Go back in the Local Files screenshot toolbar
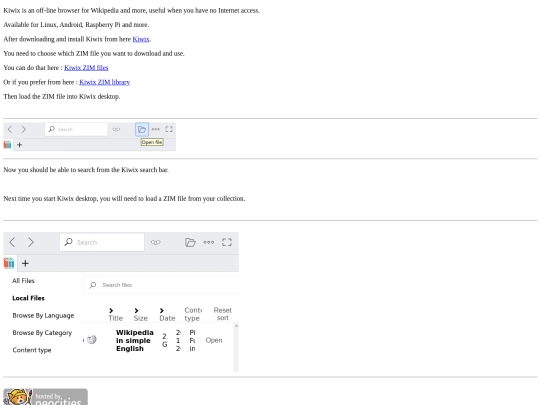The height and width of the screenshot is (405, 540). 12,242
